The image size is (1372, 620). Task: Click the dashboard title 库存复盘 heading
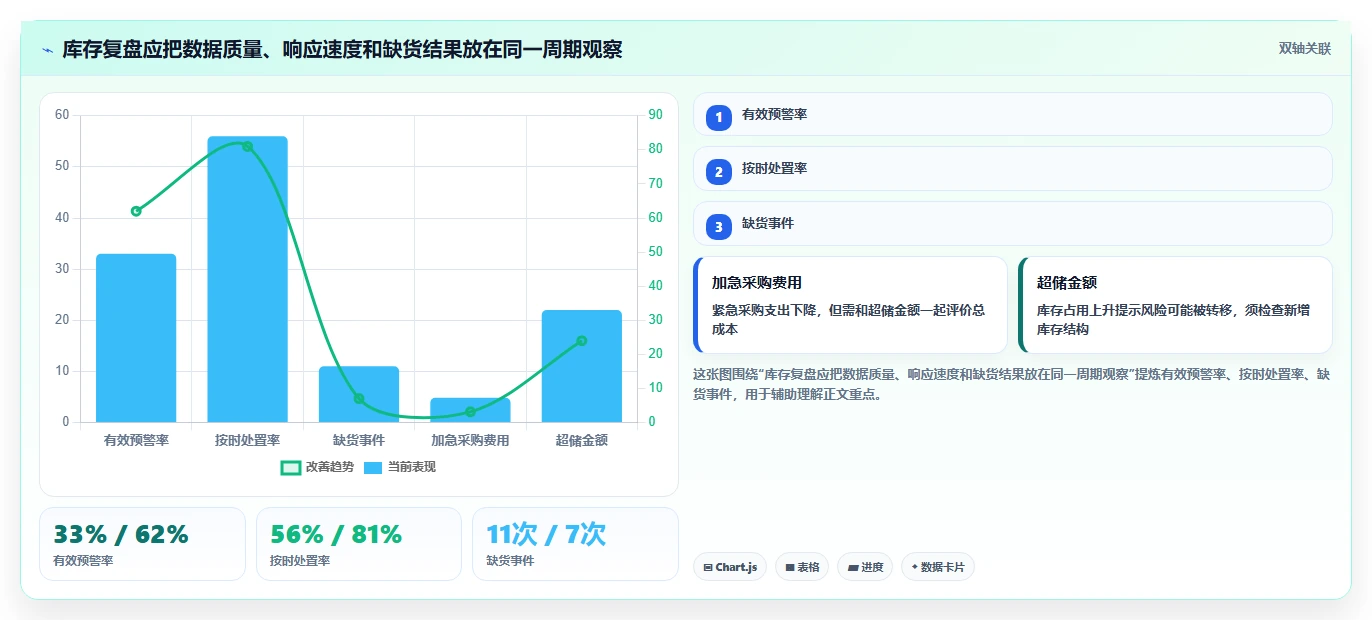click(x=342, y=49)
